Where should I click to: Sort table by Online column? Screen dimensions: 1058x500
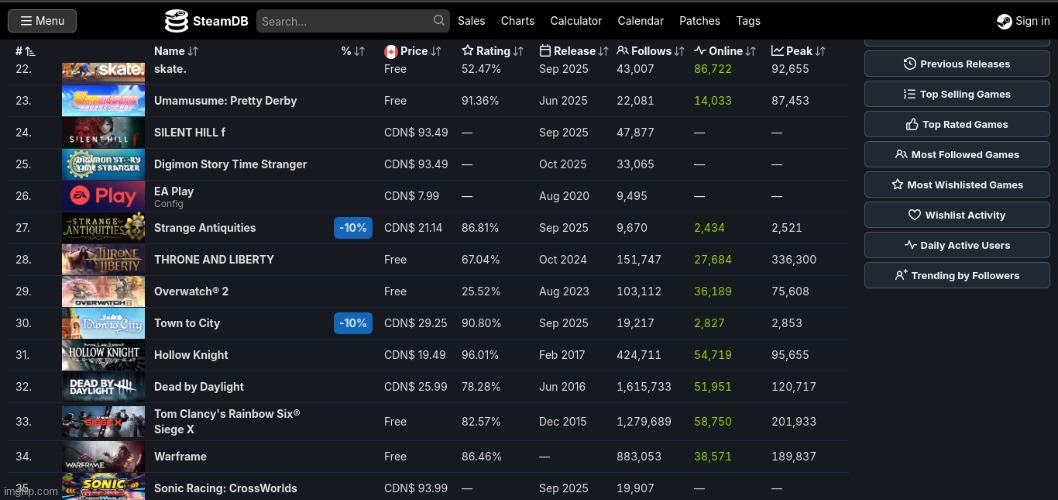point(725,51)
